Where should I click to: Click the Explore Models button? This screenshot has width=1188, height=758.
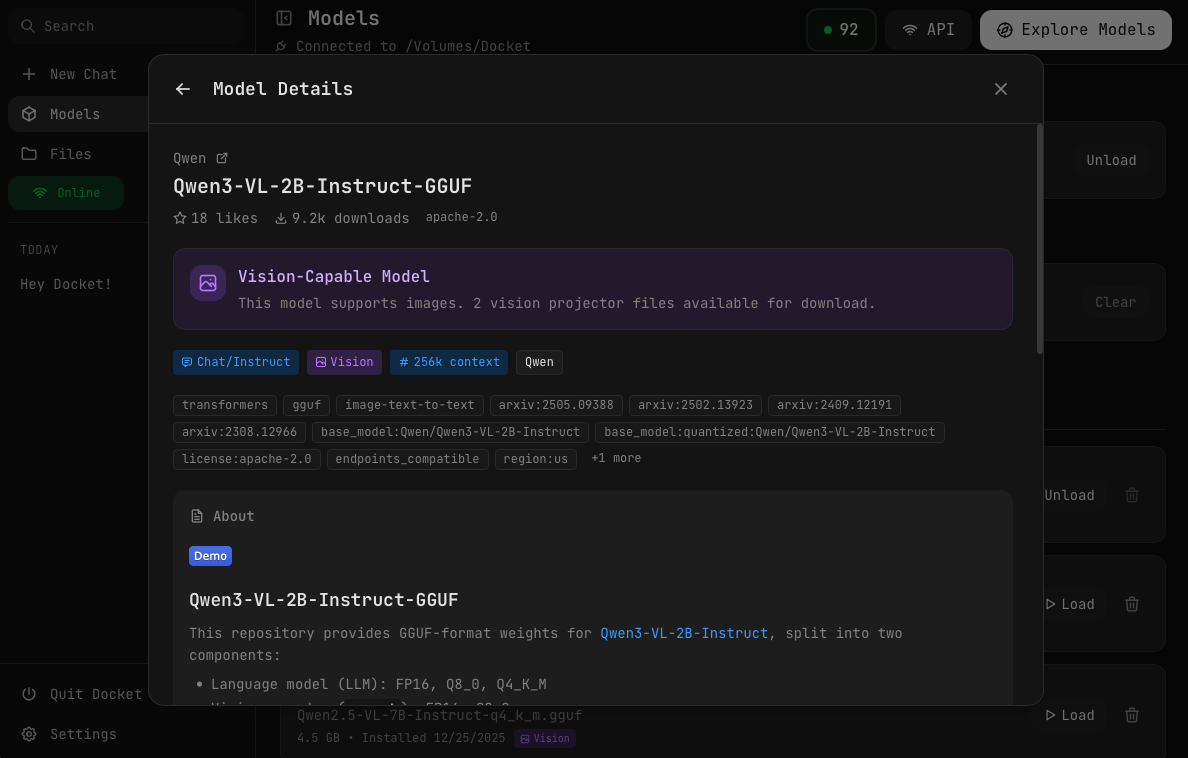1075,30
